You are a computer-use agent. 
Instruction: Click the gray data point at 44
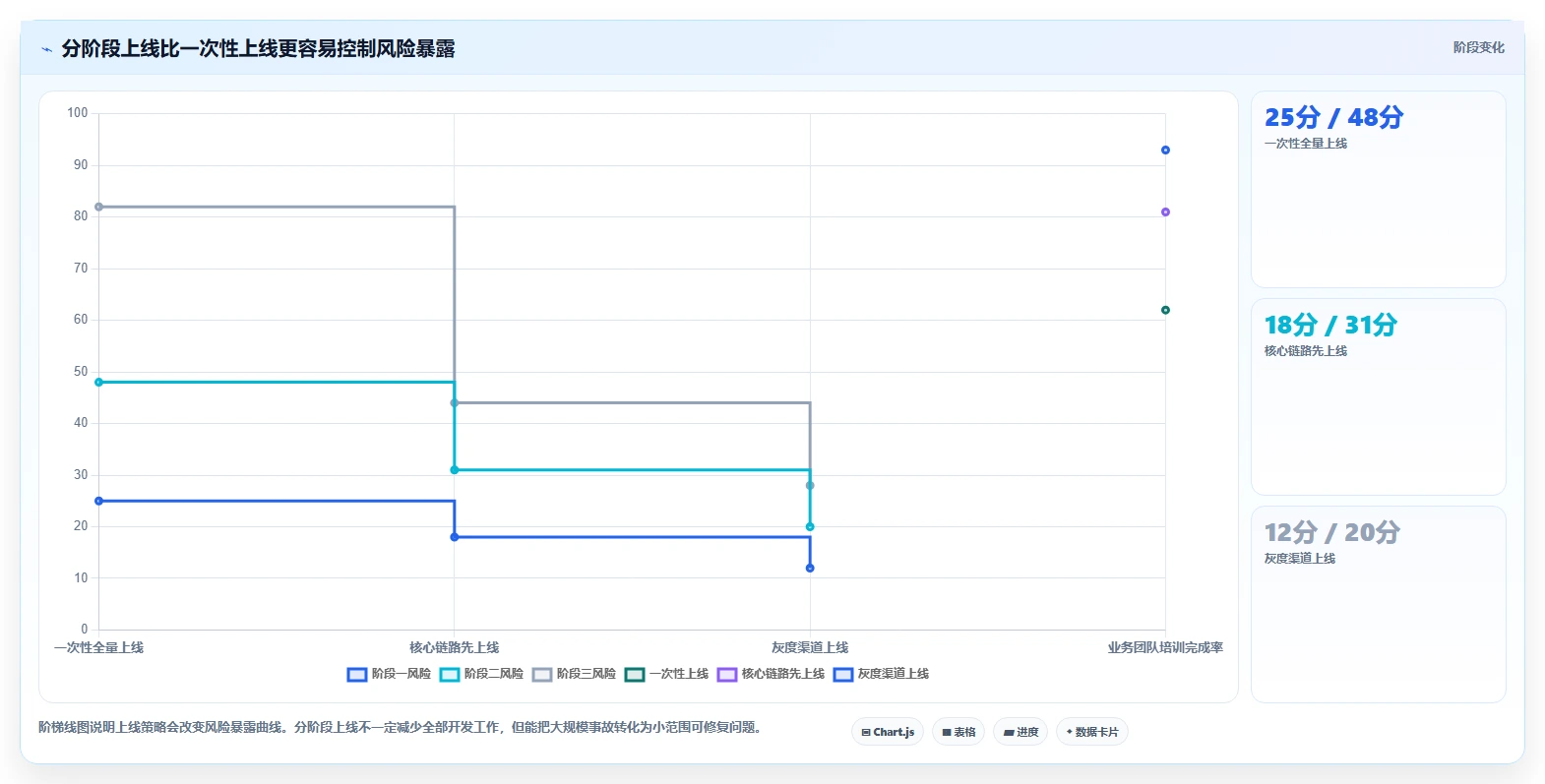455,402
